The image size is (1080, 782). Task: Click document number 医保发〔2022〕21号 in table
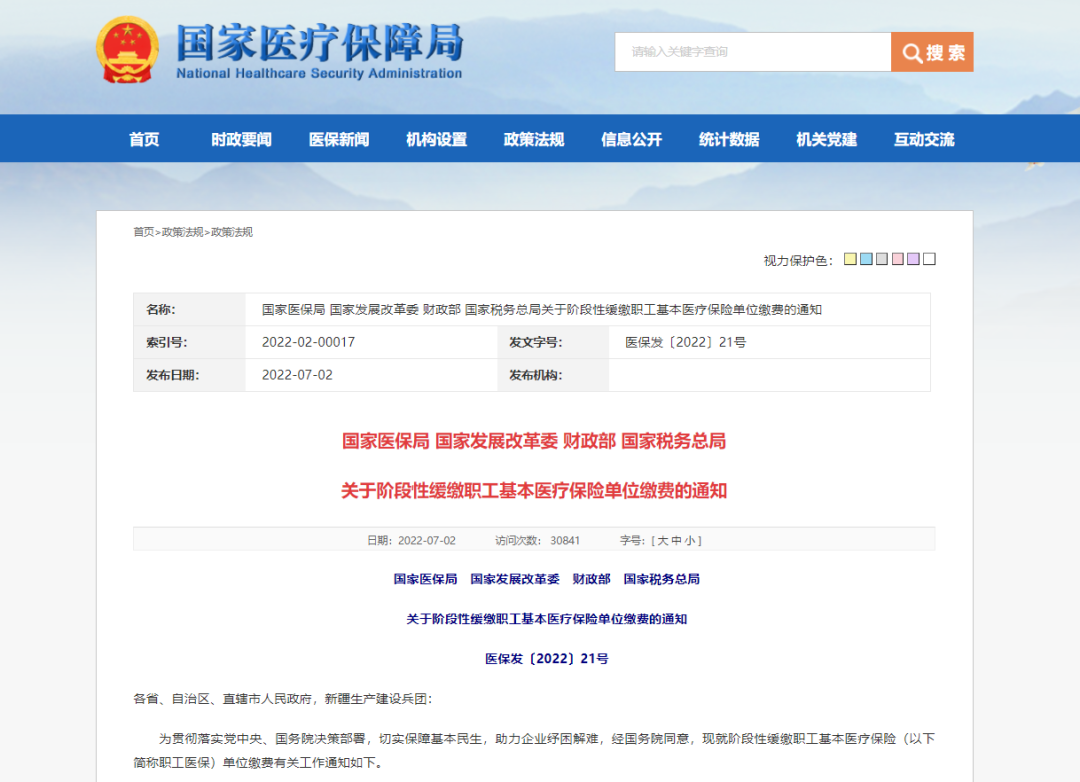(685, 342)
